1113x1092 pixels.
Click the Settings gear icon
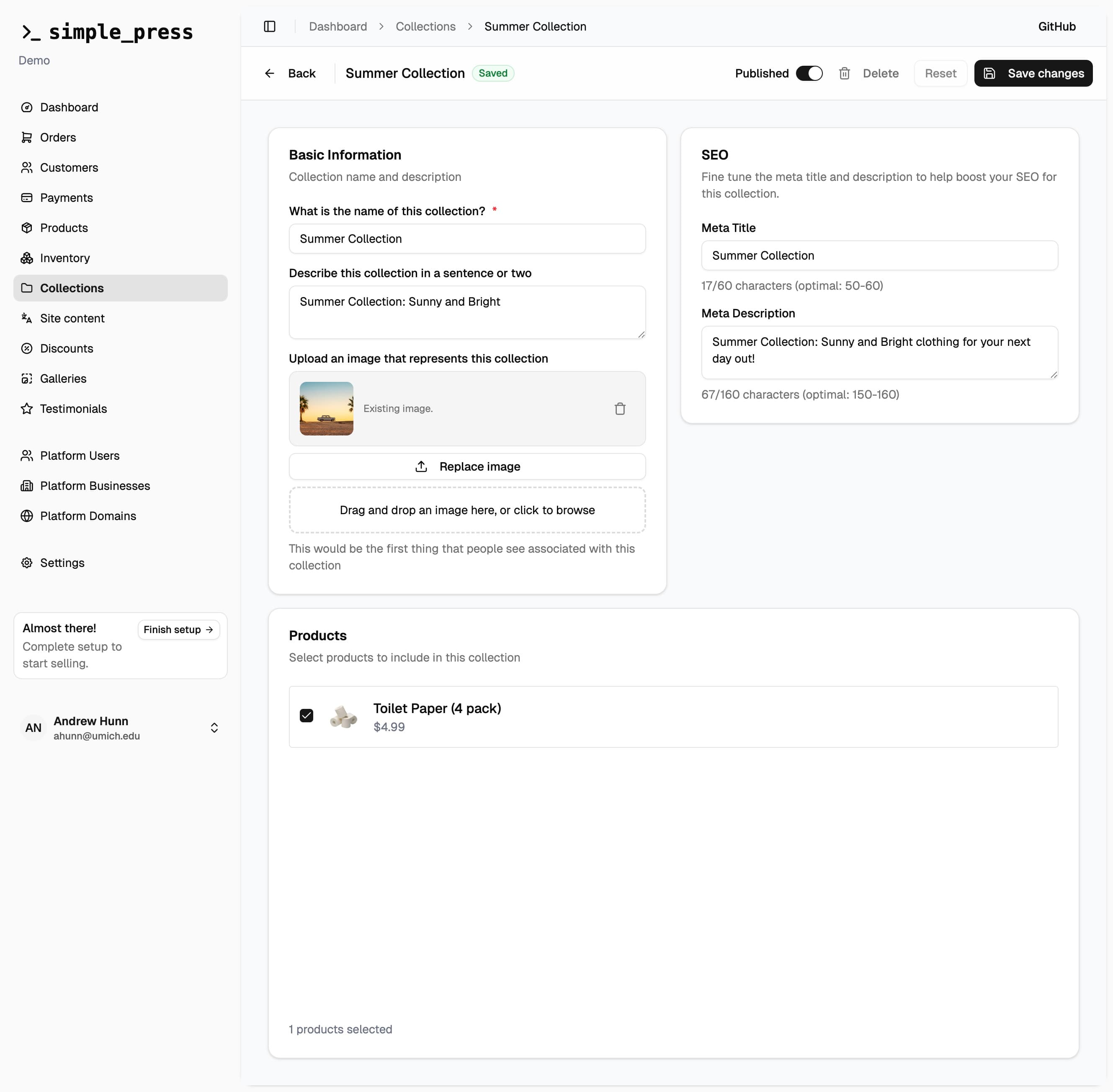coord(27,563)
